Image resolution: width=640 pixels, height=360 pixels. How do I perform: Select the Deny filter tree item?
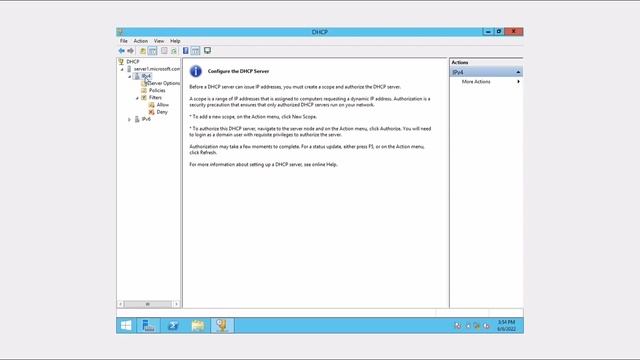[x=162, y=112]
